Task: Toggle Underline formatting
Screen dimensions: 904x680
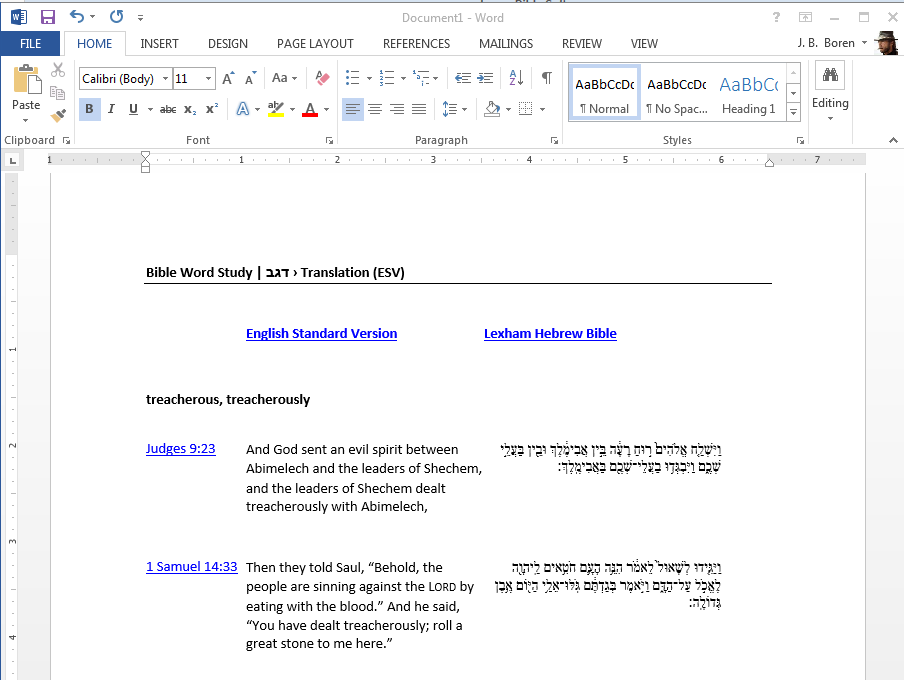Action: pyautogui.click(x=133, y=109)
